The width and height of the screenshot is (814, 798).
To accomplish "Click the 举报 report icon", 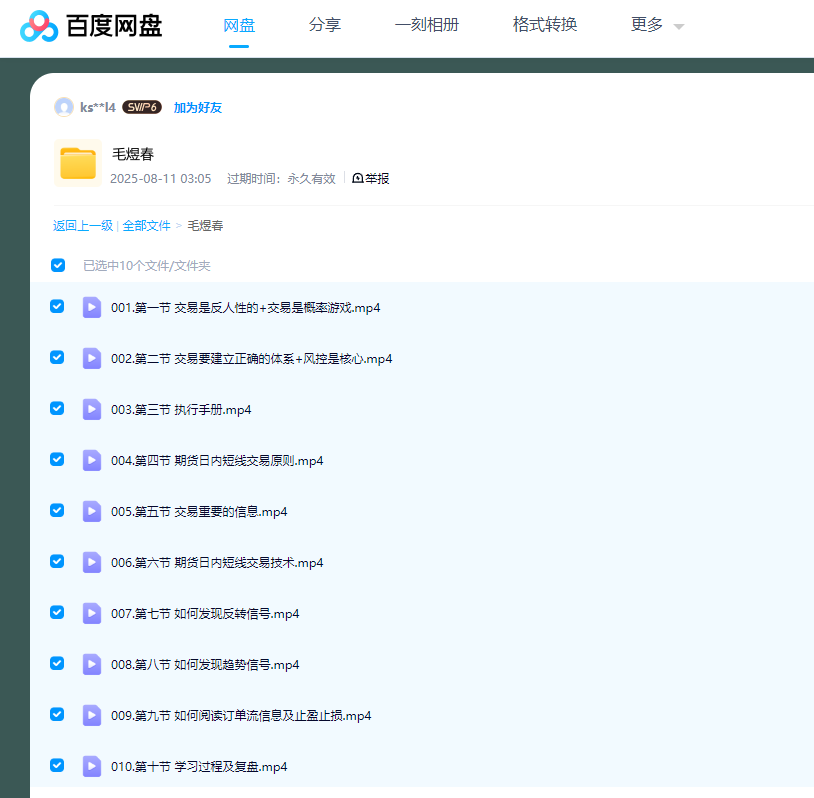I will pos(358,178).
